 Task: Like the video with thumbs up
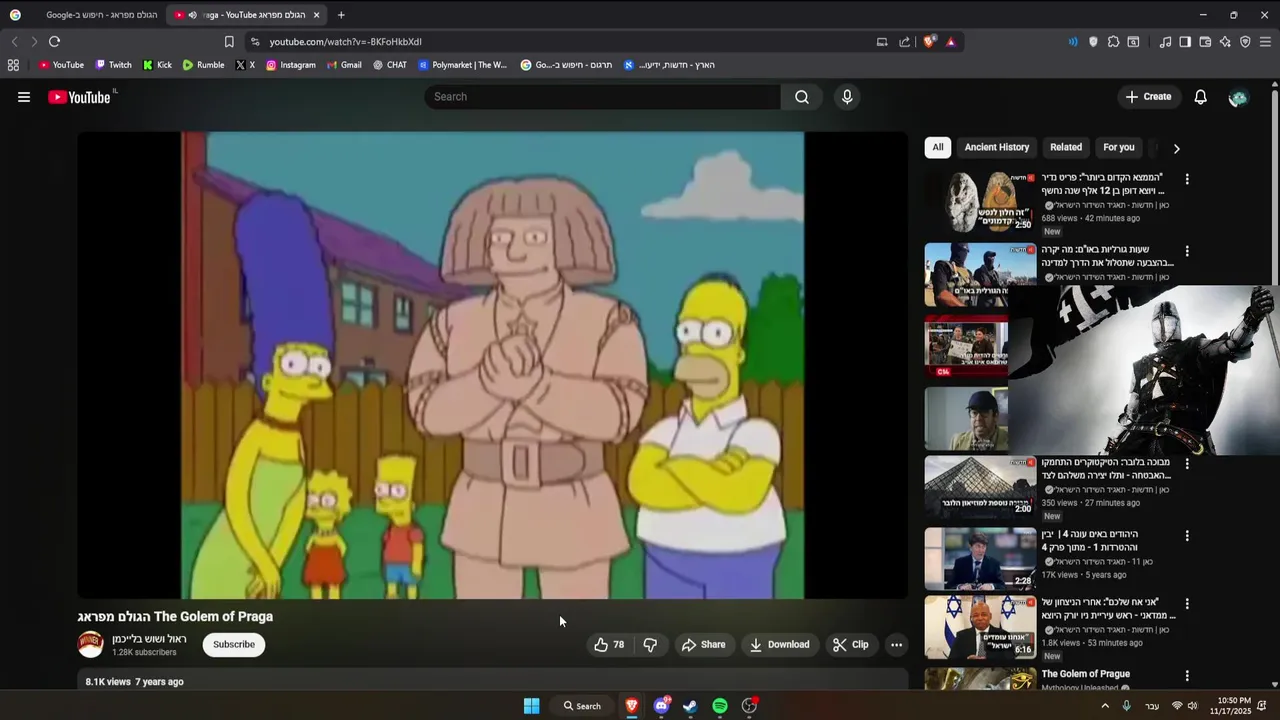tap(608, 645)
